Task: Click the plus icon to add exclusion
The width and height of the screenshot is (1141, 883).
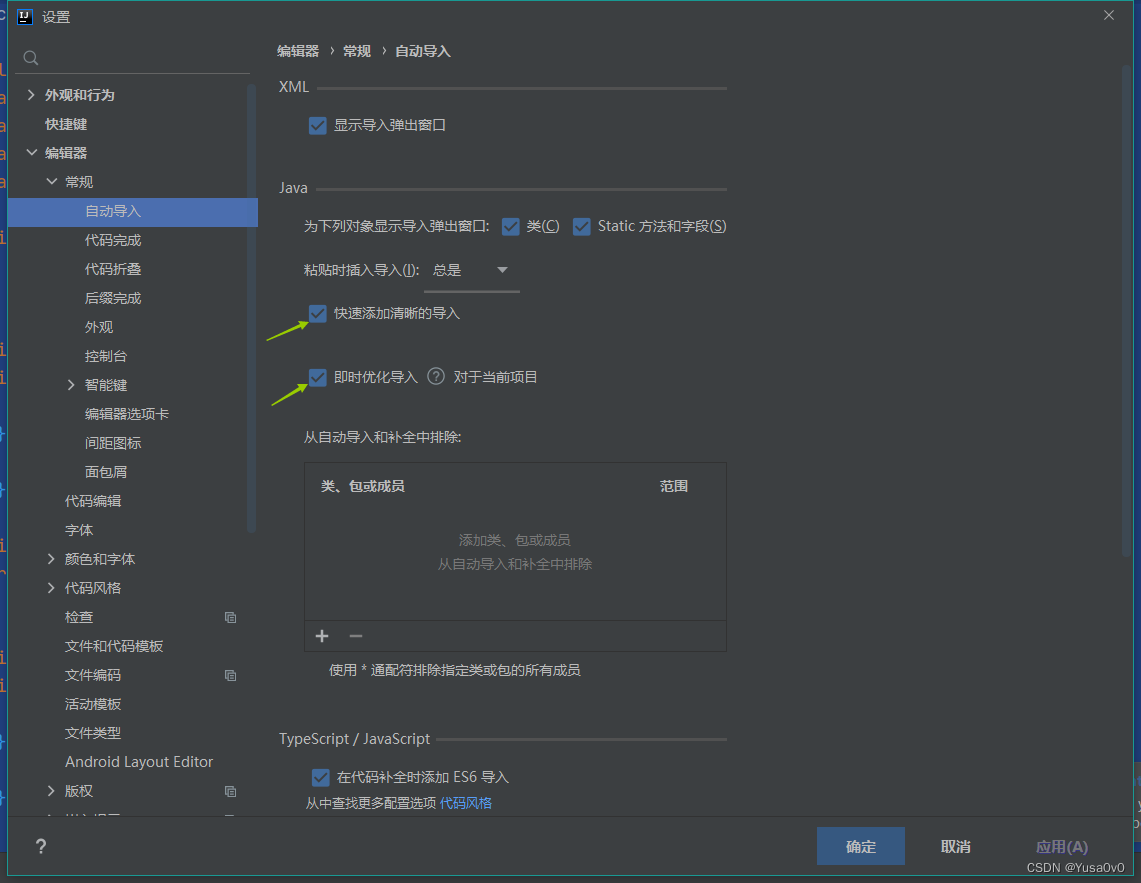Action: (322, 636)
